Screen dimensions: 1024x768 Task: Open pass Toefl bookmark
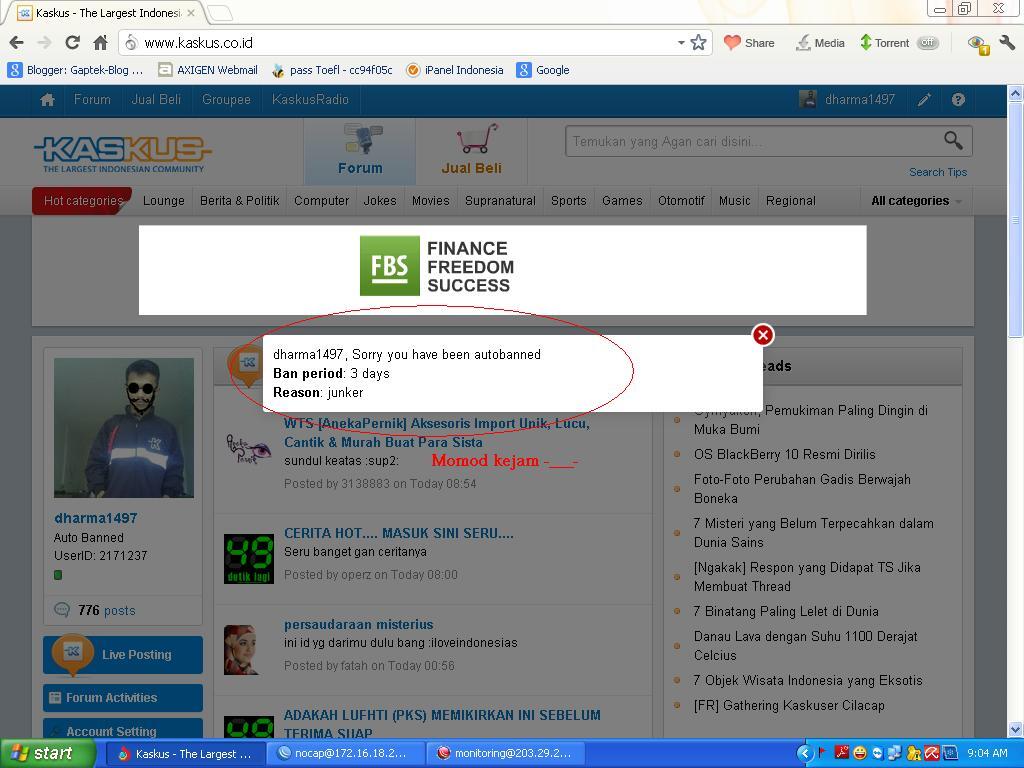point(332,70)
